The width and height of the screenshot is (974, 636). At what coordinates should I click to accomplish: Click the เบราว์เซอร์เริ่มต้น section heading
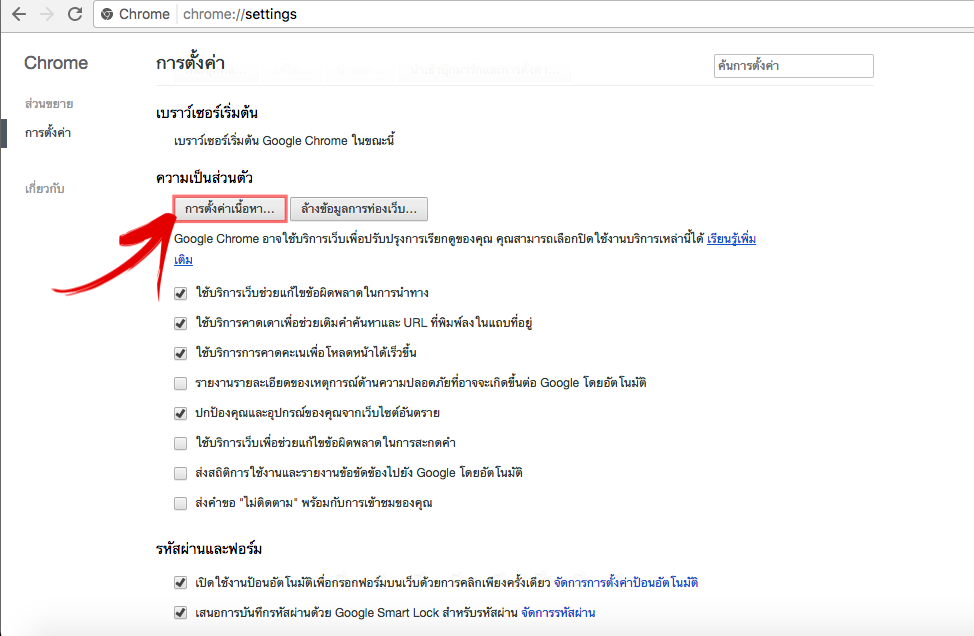[207, 113]
